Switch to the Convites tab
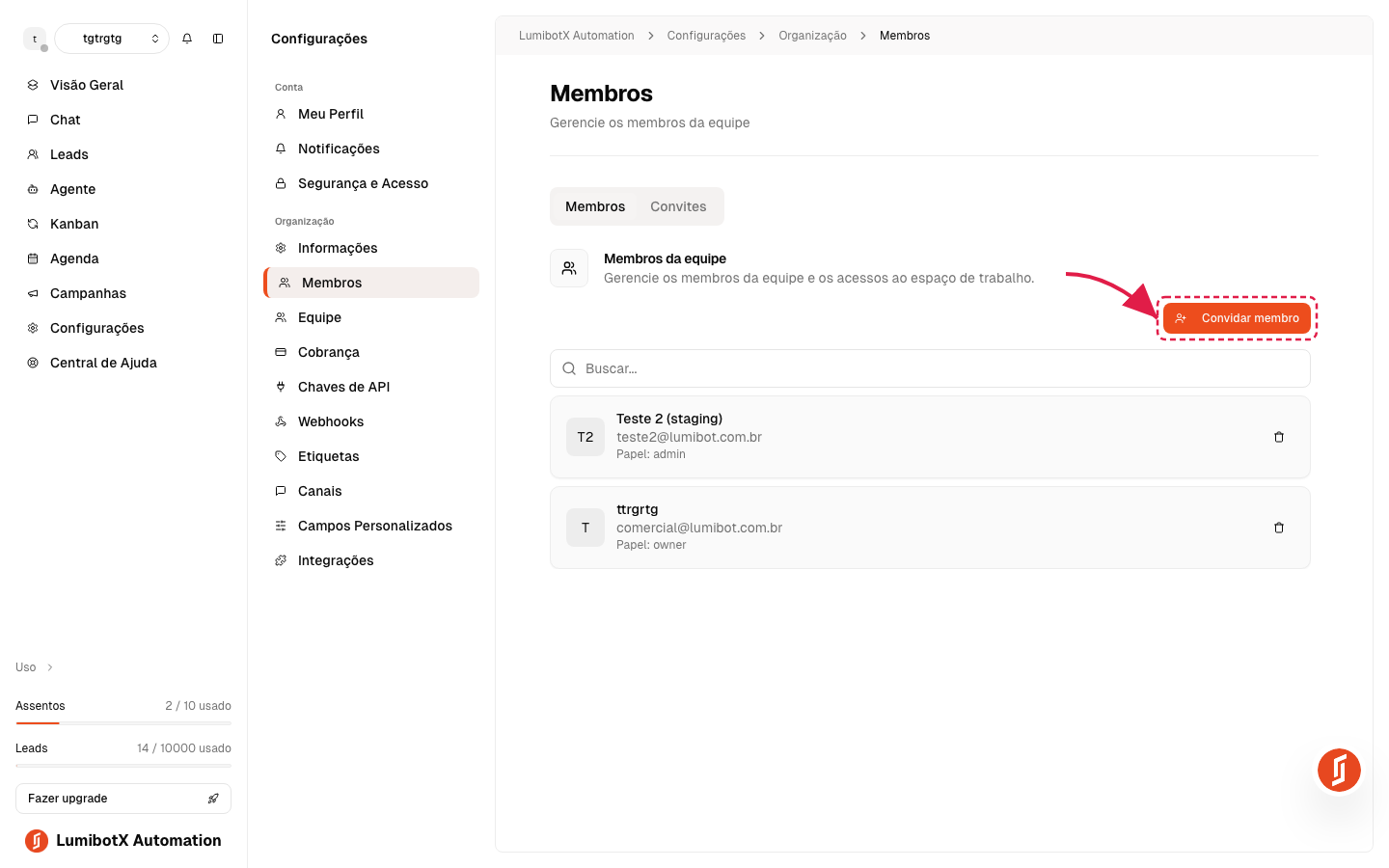 pyautogui.click(x=678, y=206)
